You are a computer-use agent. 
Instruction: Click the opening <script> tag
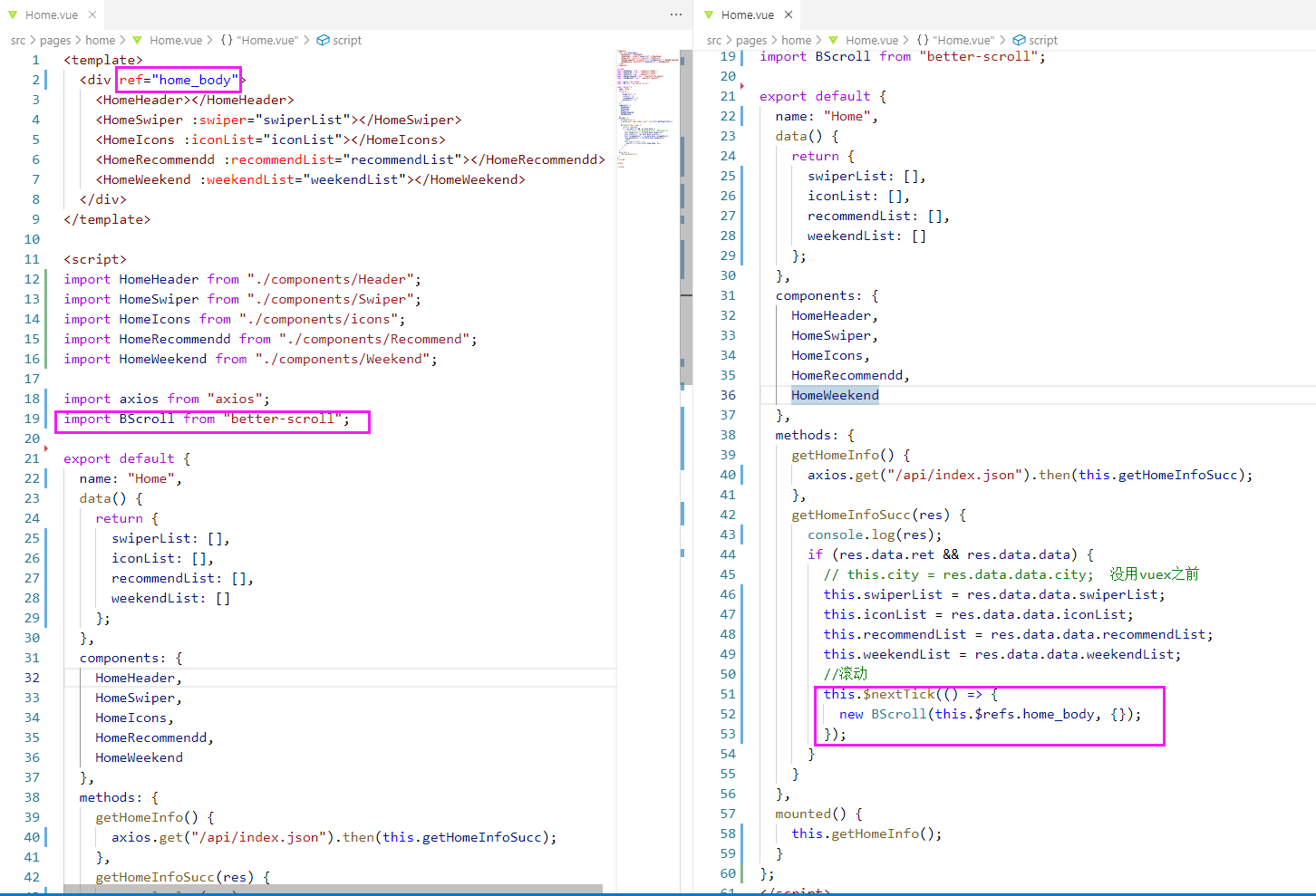(x=95, y=259)
